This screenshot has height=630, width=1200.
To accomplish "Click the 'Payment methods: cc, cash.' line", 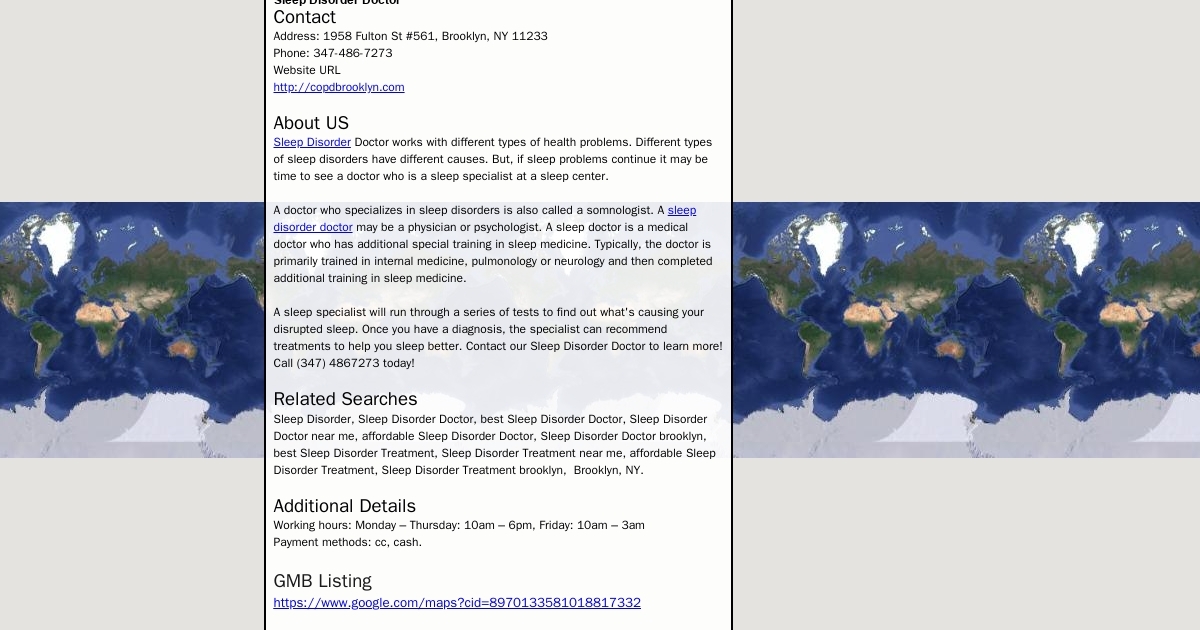I will (x=347, y=542).
